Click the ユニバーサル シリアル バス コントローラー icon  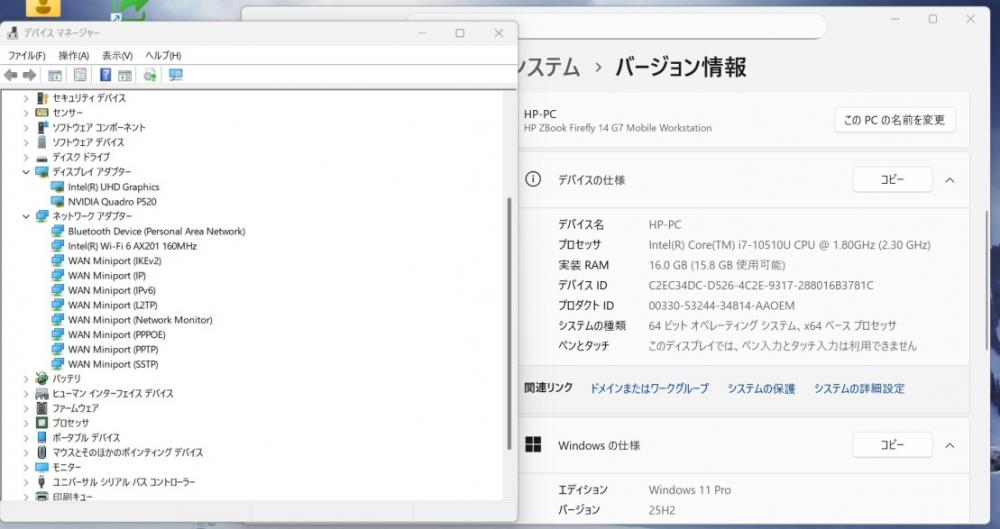[x=42, y=482]
